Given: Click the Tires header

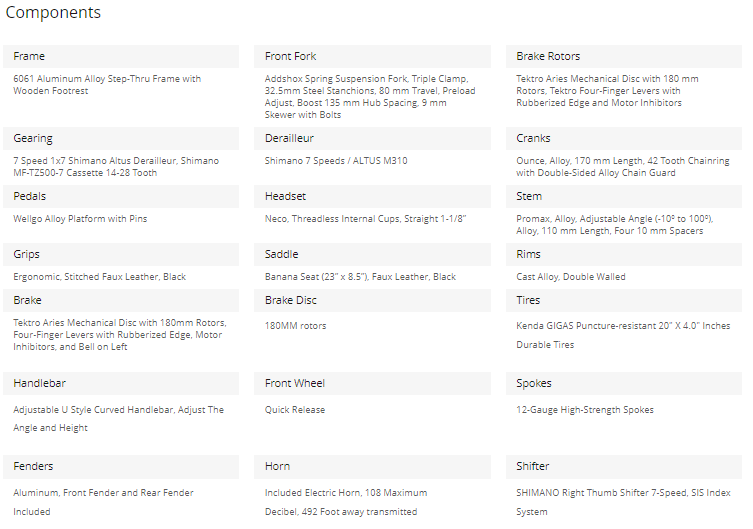Looking at the screenshot, I should [624, 301].
